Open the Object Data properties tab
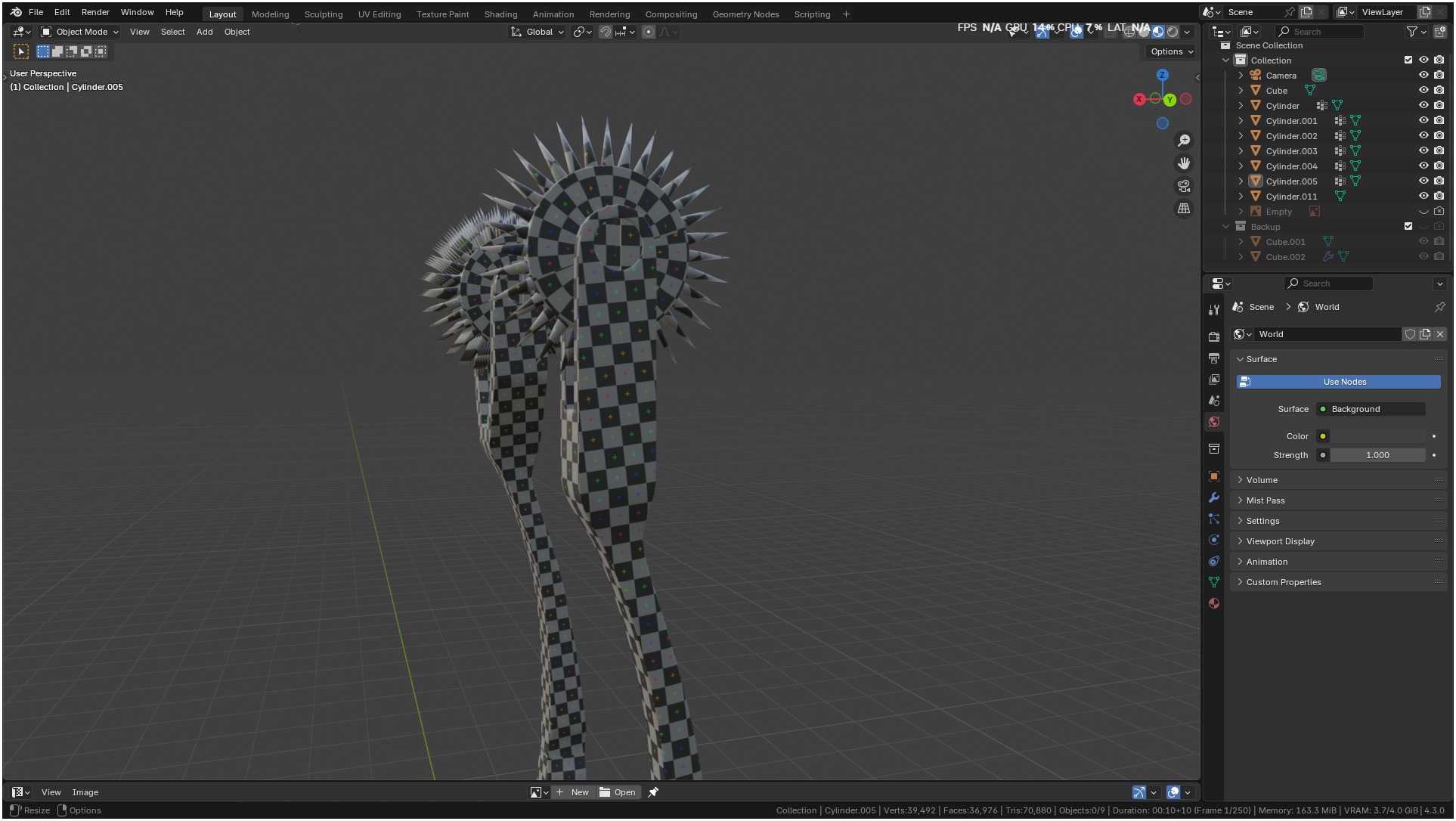Viewport: 1456px width, 821px height. (1213, 582)
